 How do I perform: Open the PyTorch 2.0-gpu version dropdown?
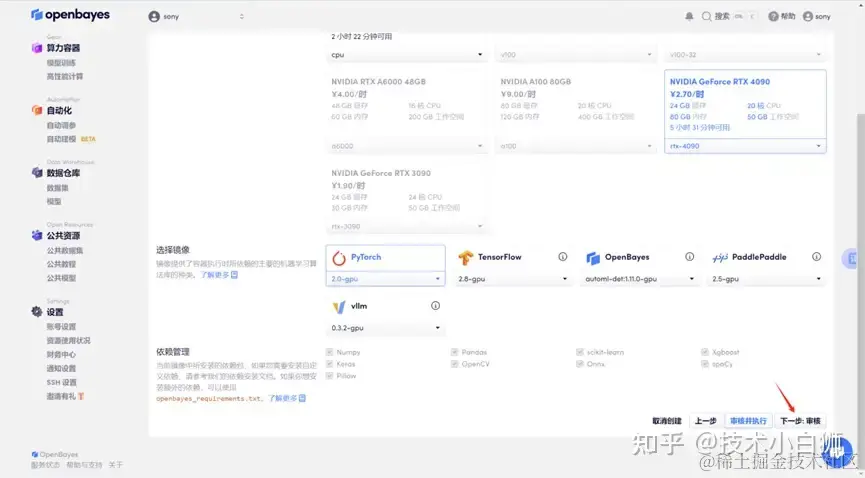[386, 279]
